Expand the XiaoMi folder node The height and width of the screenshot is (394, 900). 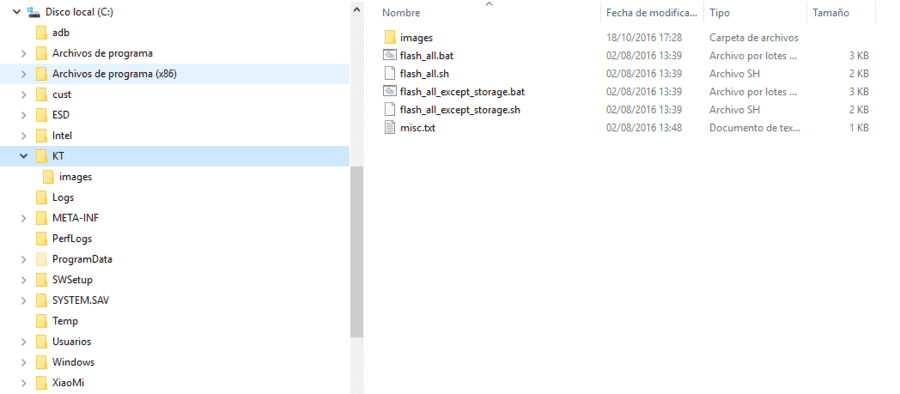point(24,383)
